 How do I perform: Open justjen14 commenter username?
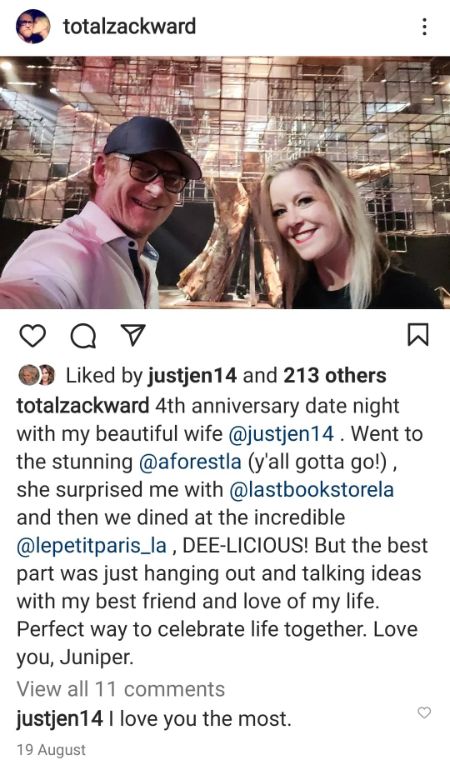60,719
